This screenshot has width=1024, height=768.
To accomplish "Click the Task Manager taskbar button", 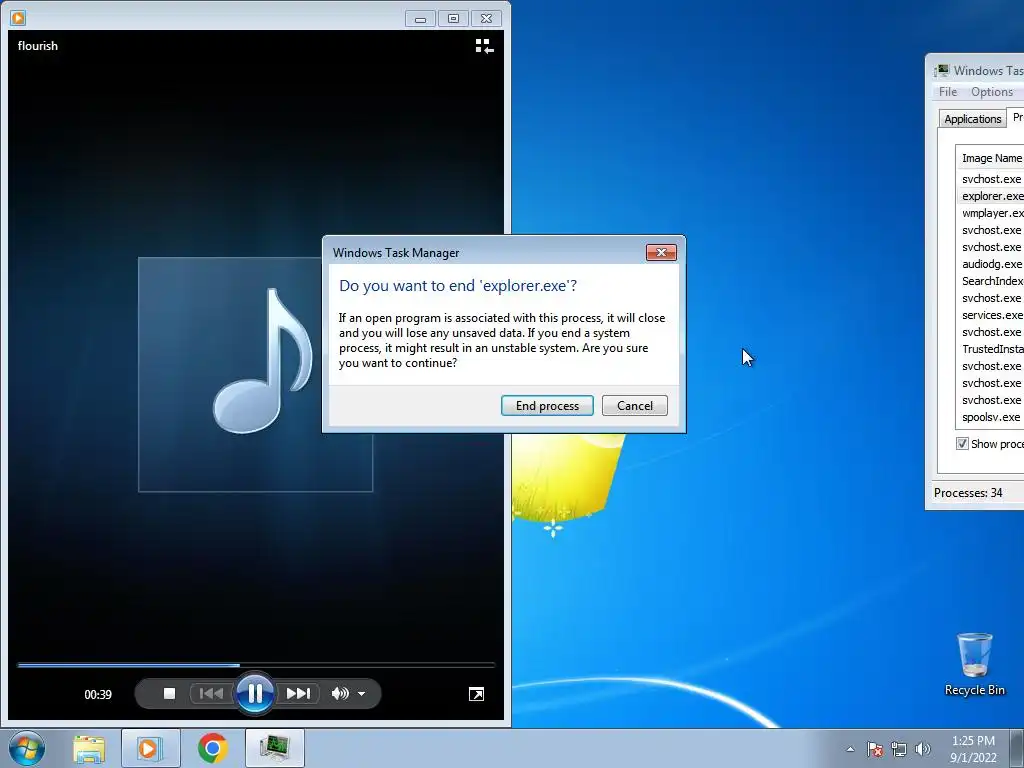I will pyautogui.click(x=275, y=748).
